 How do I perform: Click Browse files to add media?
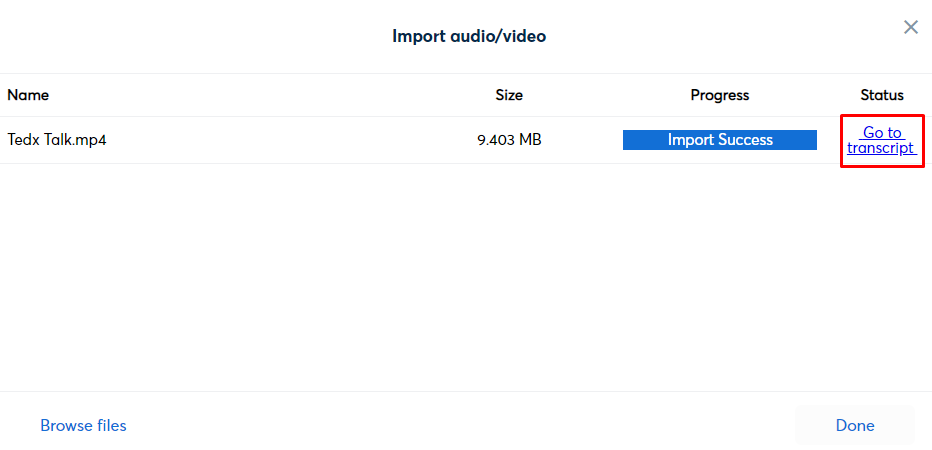[x=83, y=426]
